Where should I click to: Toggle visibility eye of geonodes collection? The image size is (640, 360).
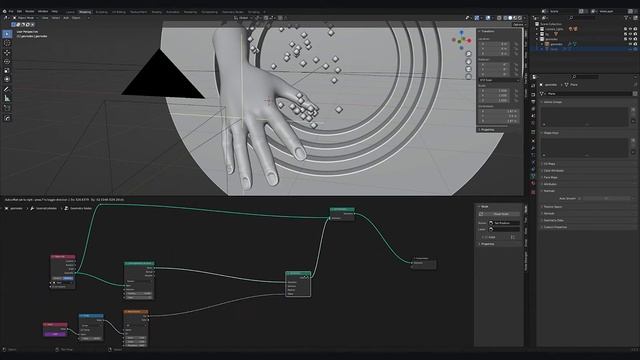(x=630, y=39)
